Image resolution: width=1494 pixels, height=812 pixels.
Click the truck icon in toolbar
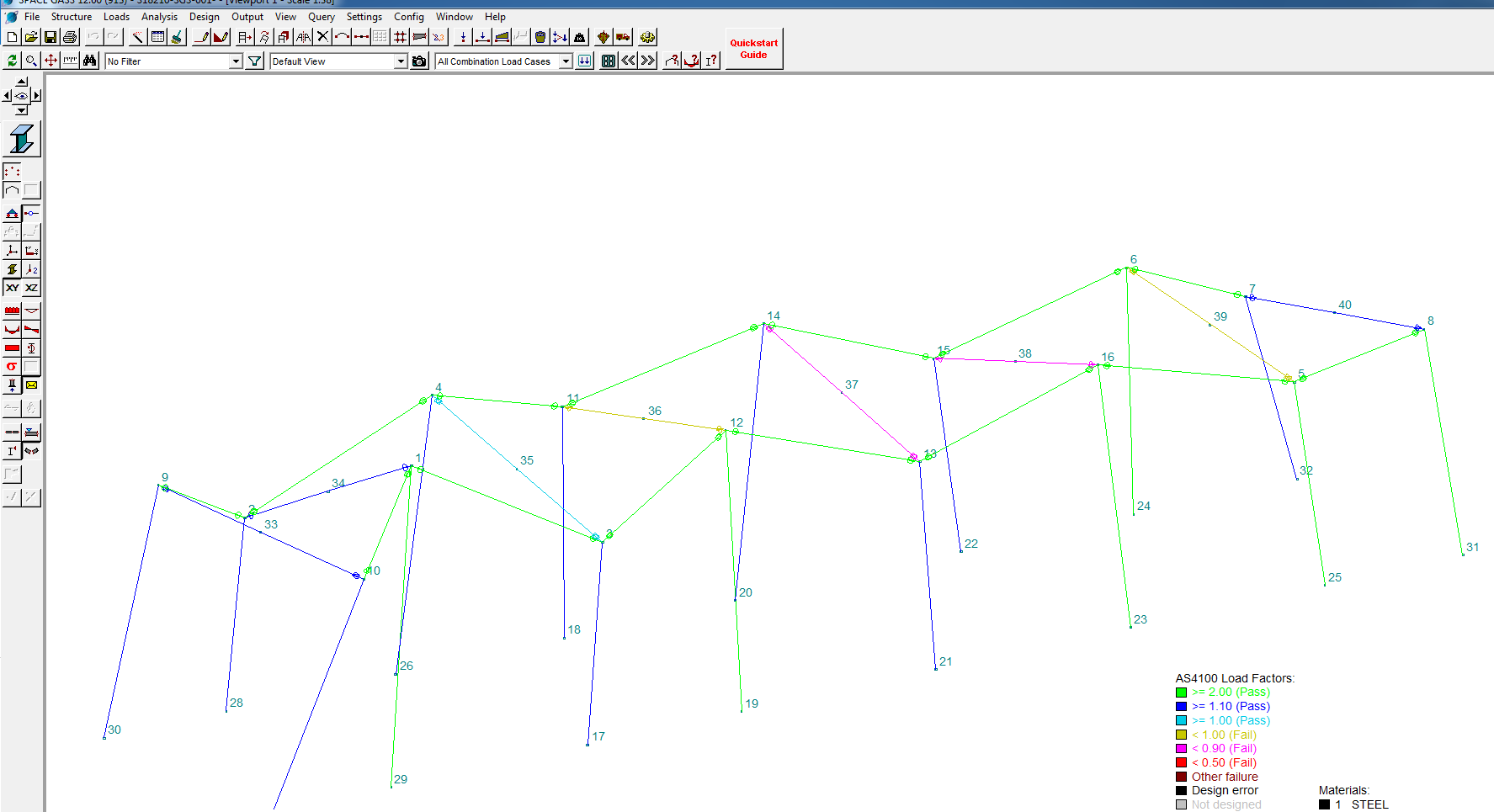tap(623, 37)
